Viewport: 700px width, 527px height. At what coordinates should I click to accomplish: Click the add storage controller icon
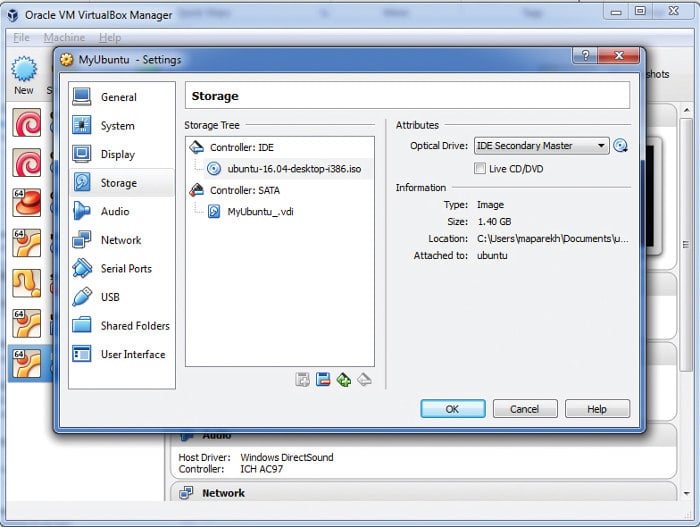[303, 379]
